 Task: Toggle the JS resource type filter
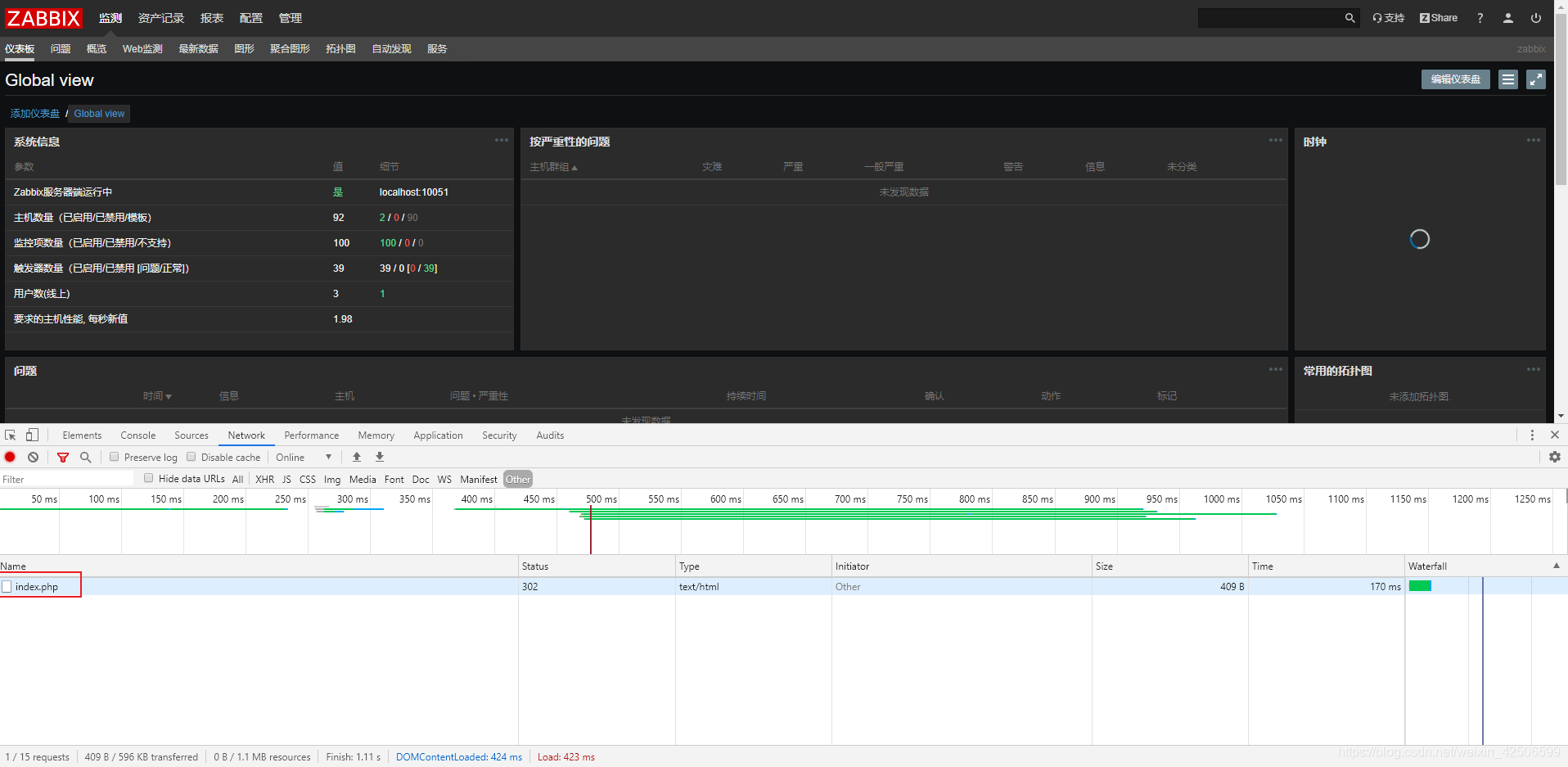[286, 480]
